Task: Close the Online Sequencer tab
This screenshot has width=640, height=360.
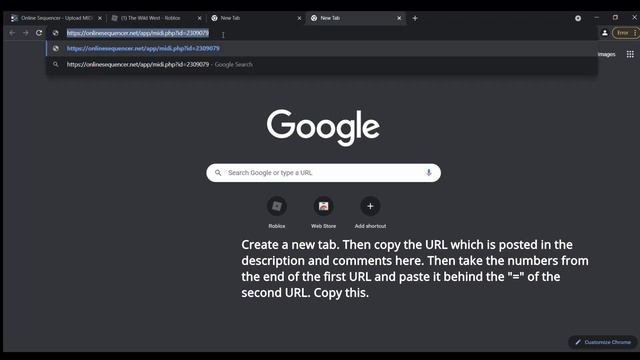Action: (100, 18)
